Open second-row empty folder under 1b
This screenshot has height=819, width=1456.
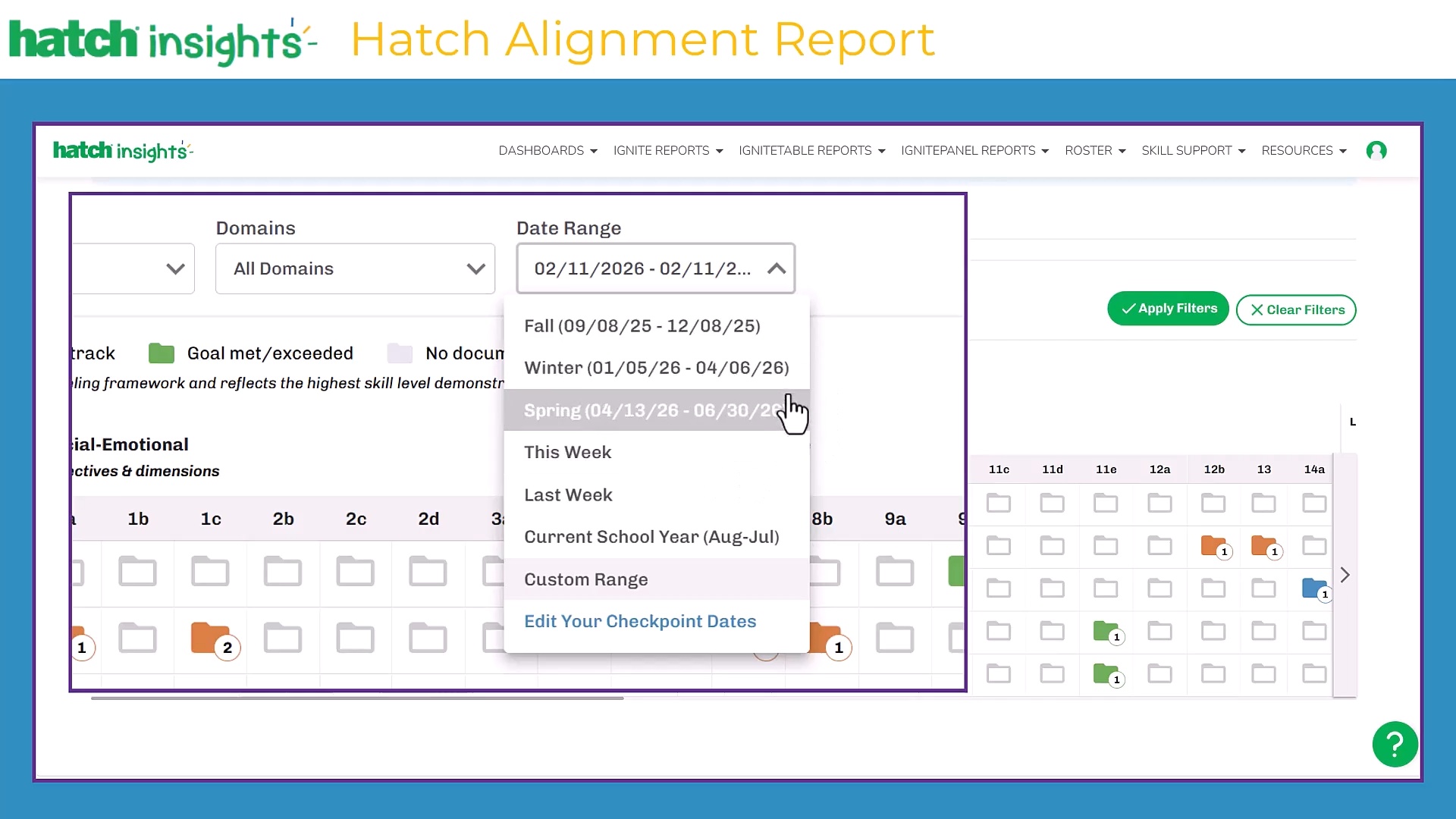point(137,638)
